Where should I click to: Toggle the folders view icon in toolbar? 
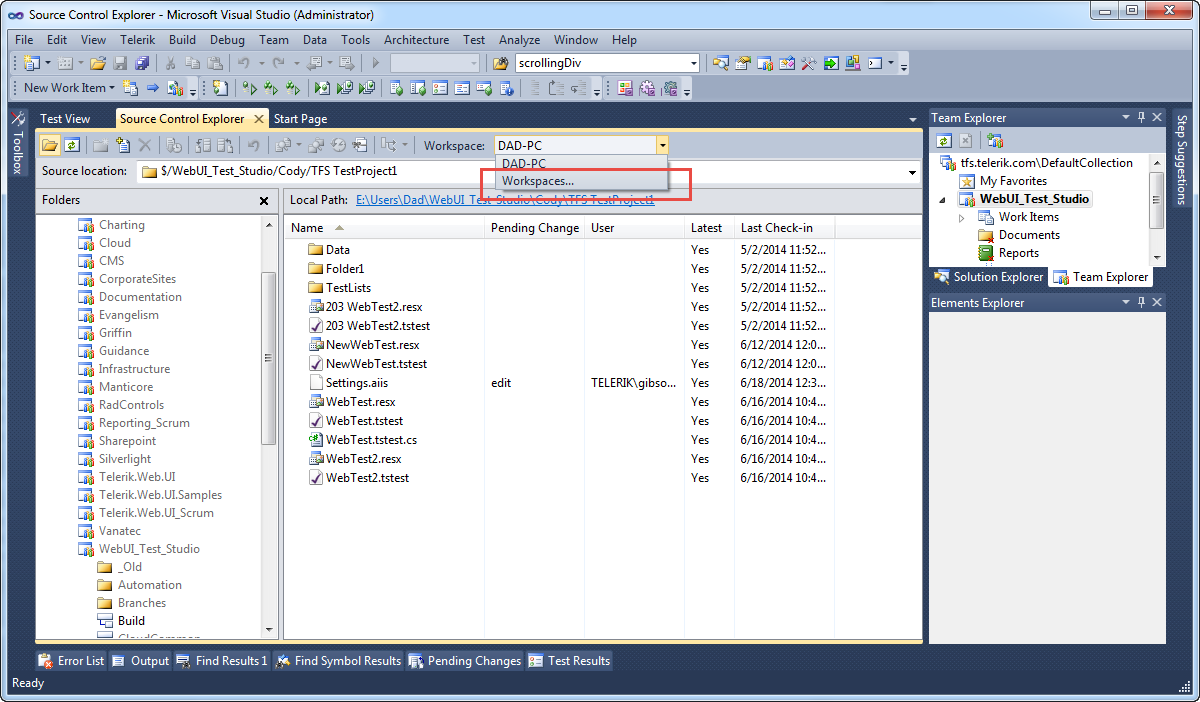coord(50,146)
